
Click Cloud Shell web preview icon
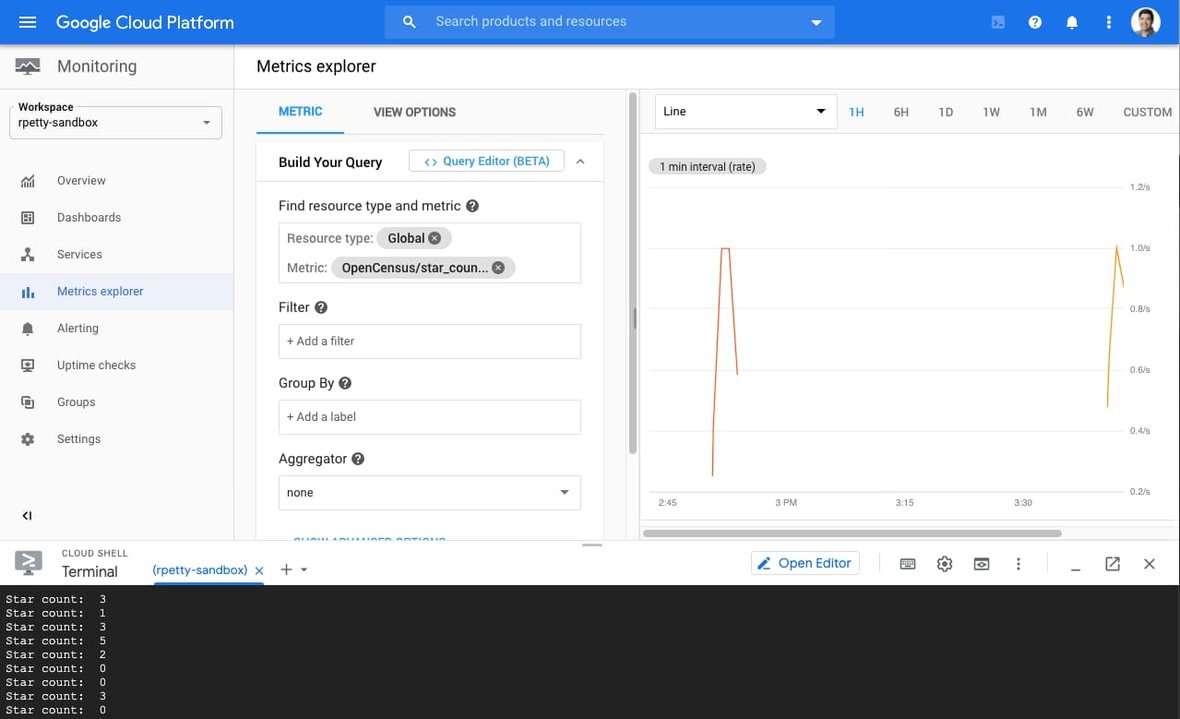coord(981,564)
